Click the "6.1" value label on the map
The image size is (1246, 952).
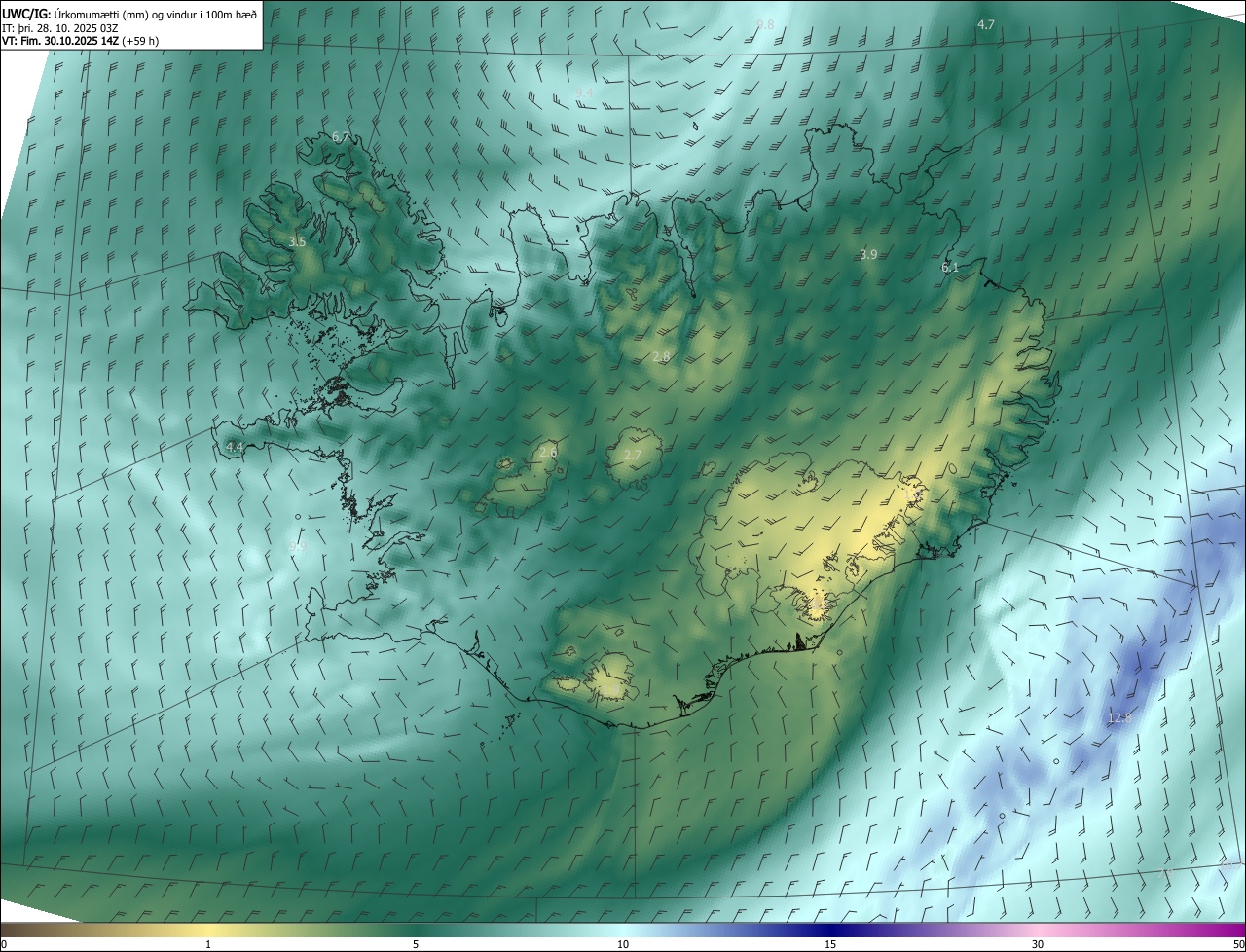tap(950, 267)
